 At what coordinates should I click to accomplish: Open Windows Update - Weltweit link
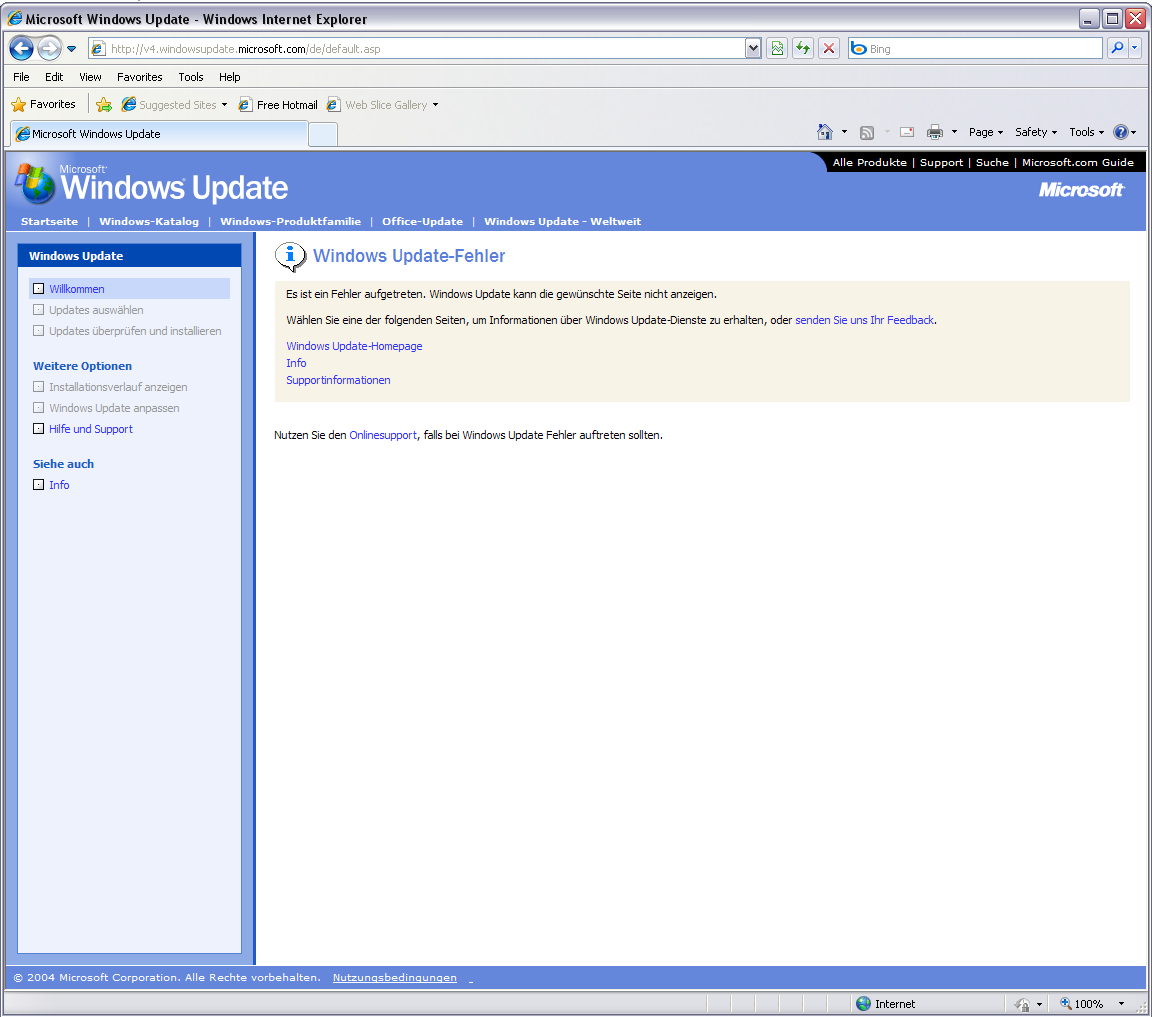[562, 221]
